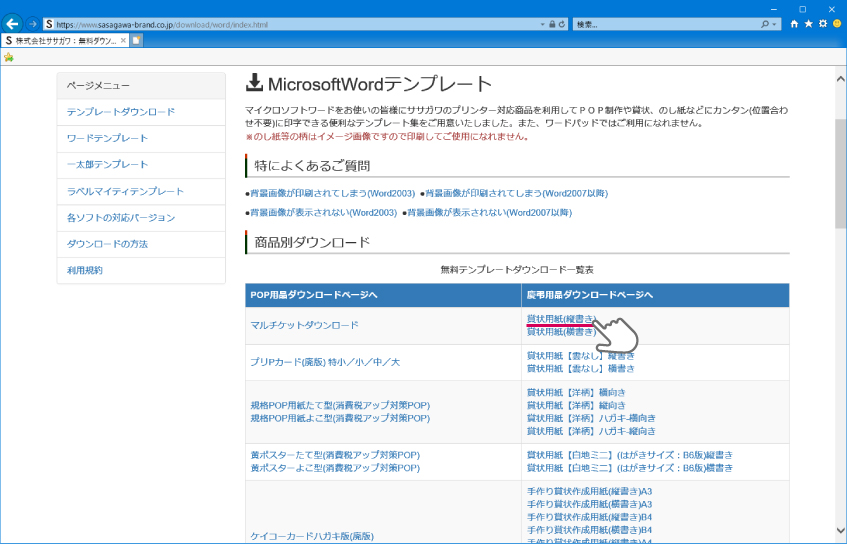Open ワードテンプレート in page menu

click(x=107, y=138)
